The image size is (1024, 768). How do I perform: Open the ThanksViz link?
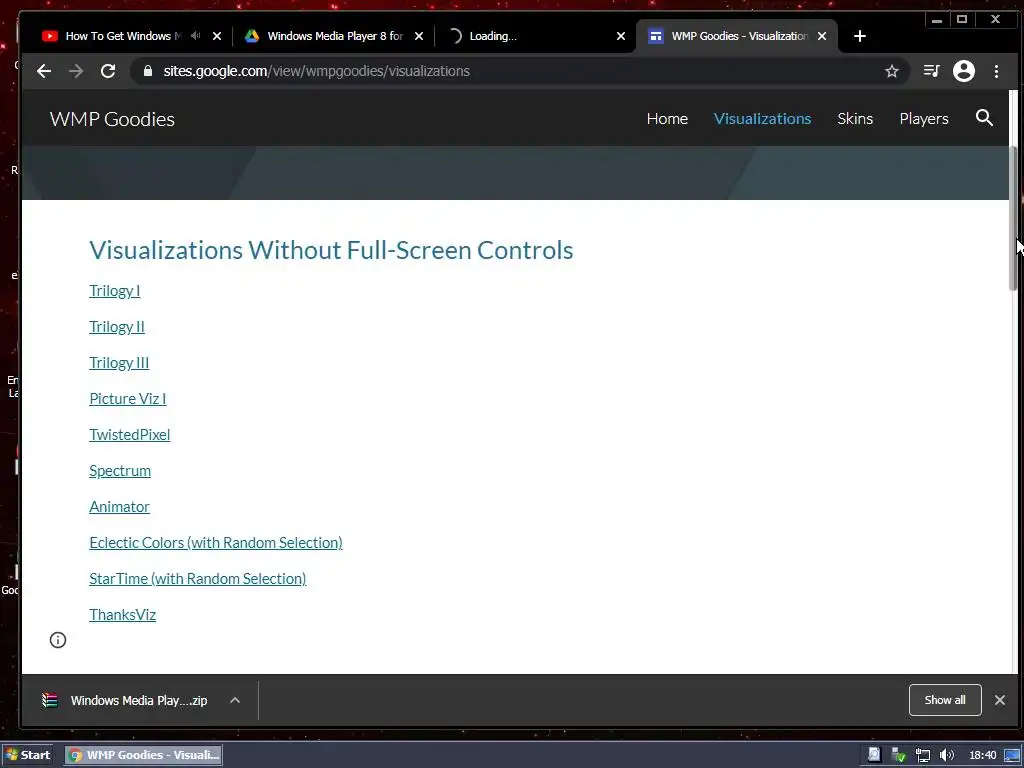[x=122, y=614]
